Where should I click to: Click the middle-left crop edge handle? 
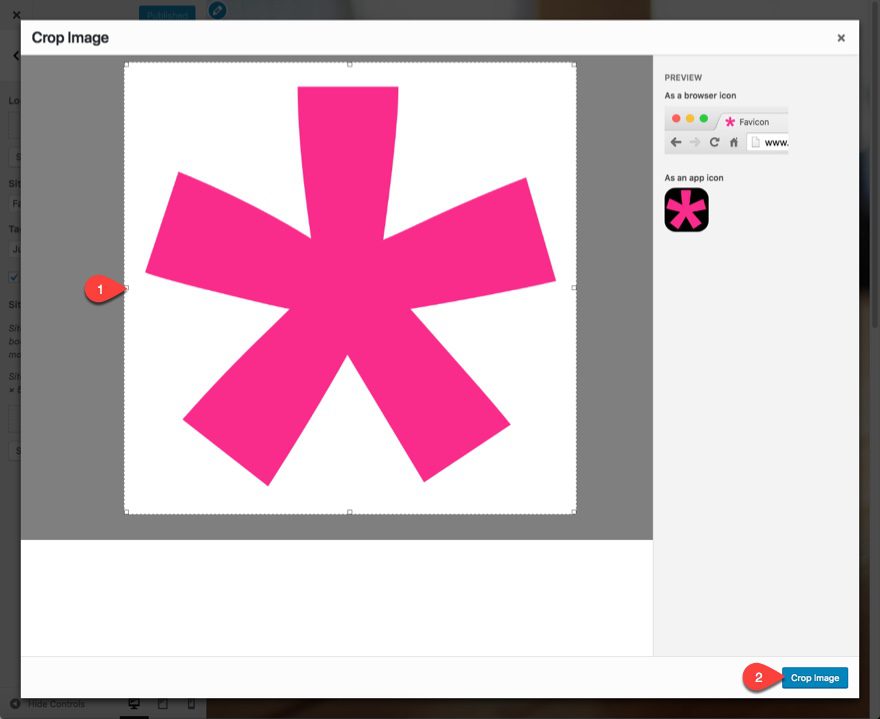coord(126,288)
